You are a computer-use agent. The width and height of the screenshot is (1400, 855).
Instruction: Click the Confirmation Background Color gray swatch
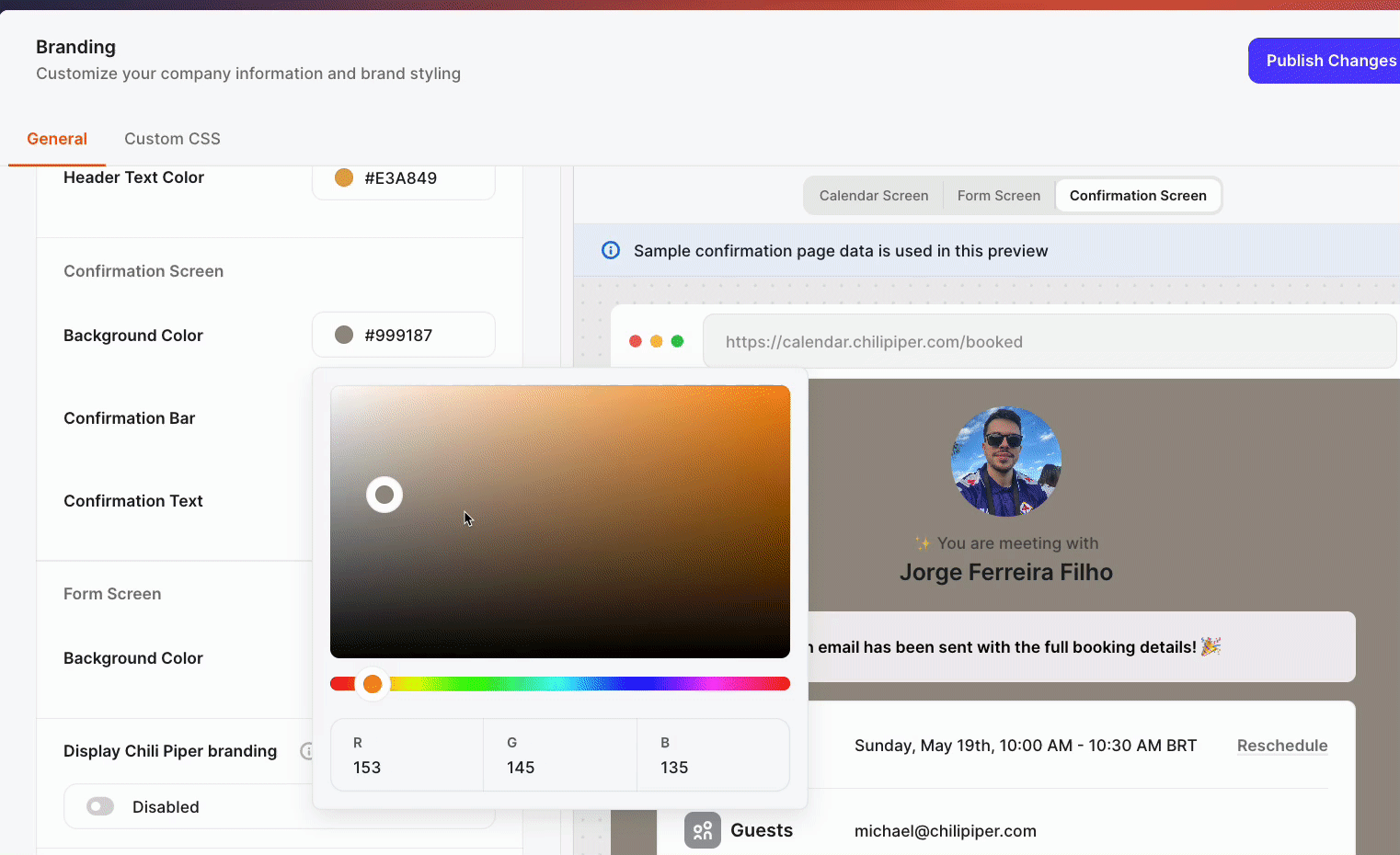(x=344, y=335)
